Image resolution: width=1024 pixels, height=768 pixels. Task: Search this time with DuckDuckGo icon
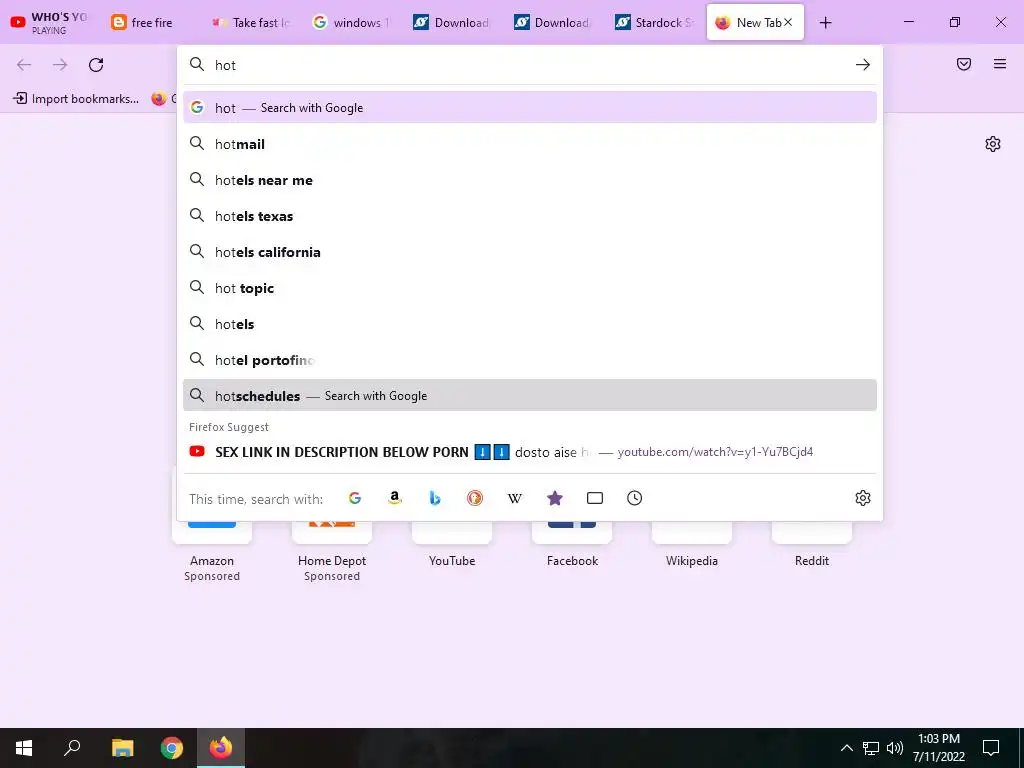(x=475, y=498)
